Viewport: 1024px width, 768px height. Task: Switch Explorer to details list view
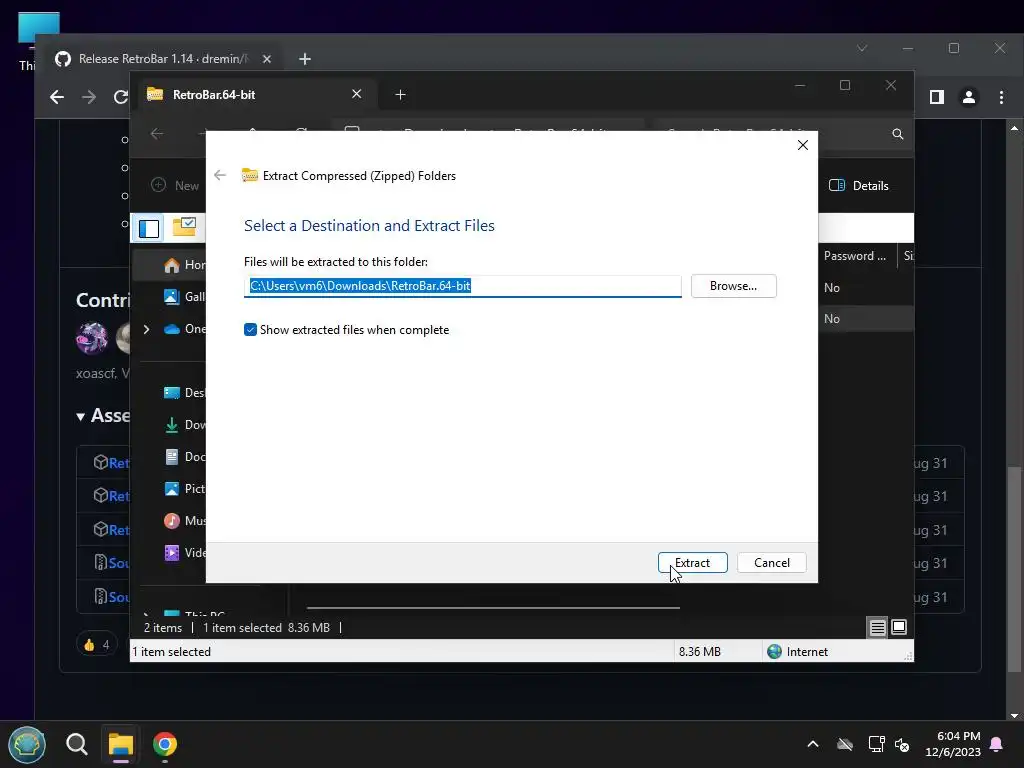pos(877,628)
